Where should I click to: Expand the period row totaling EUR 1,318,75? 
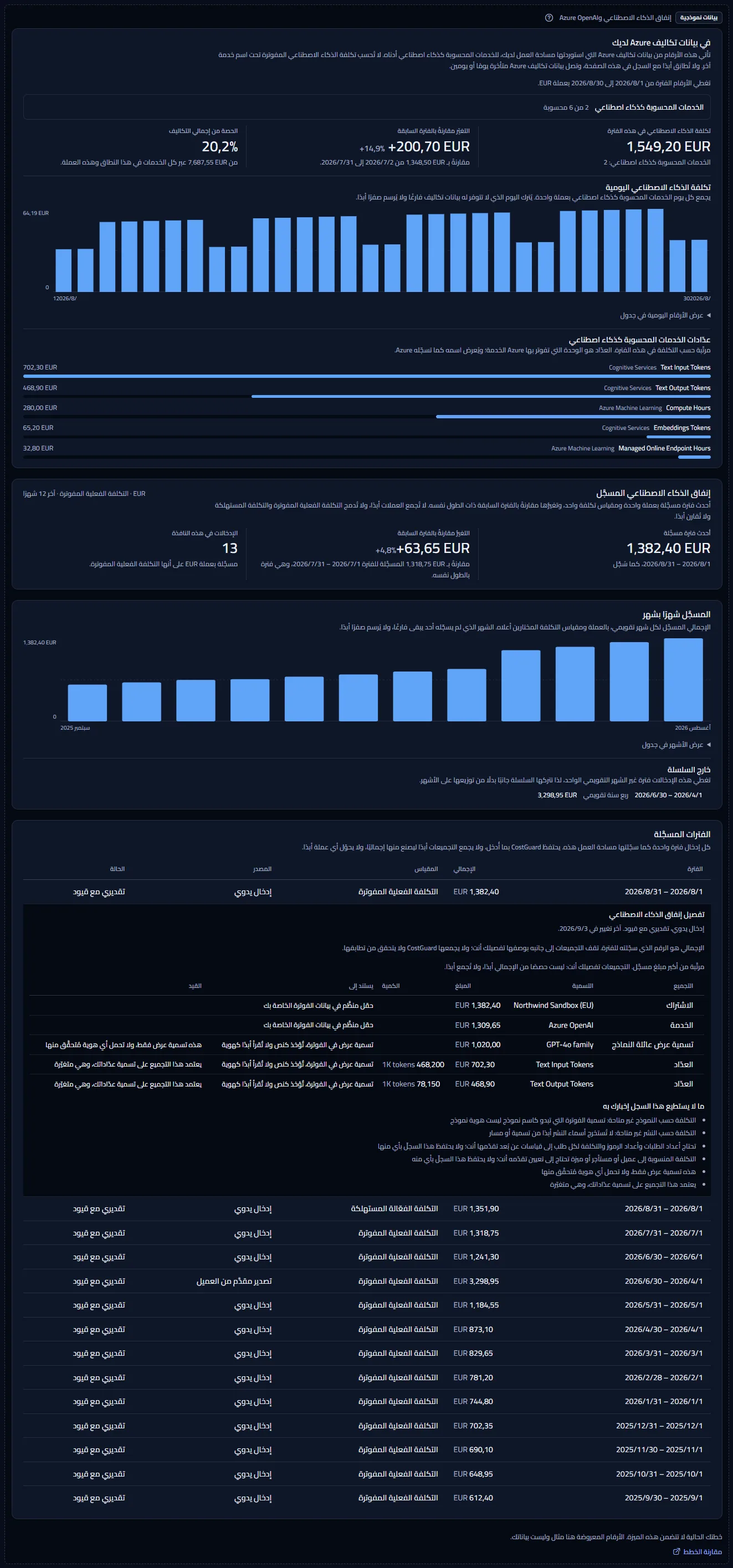[367, 1233]
